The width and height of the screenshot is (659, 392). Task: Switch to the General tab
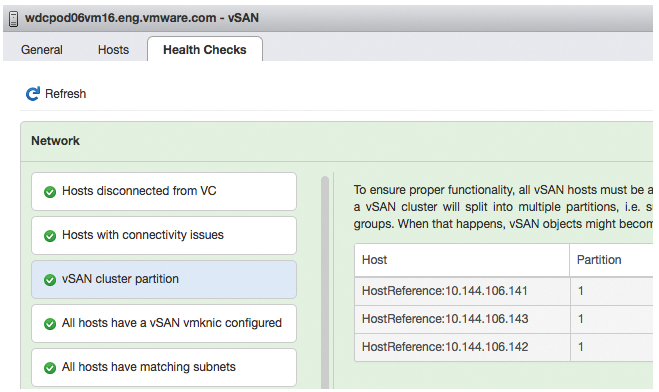[42, 50]
